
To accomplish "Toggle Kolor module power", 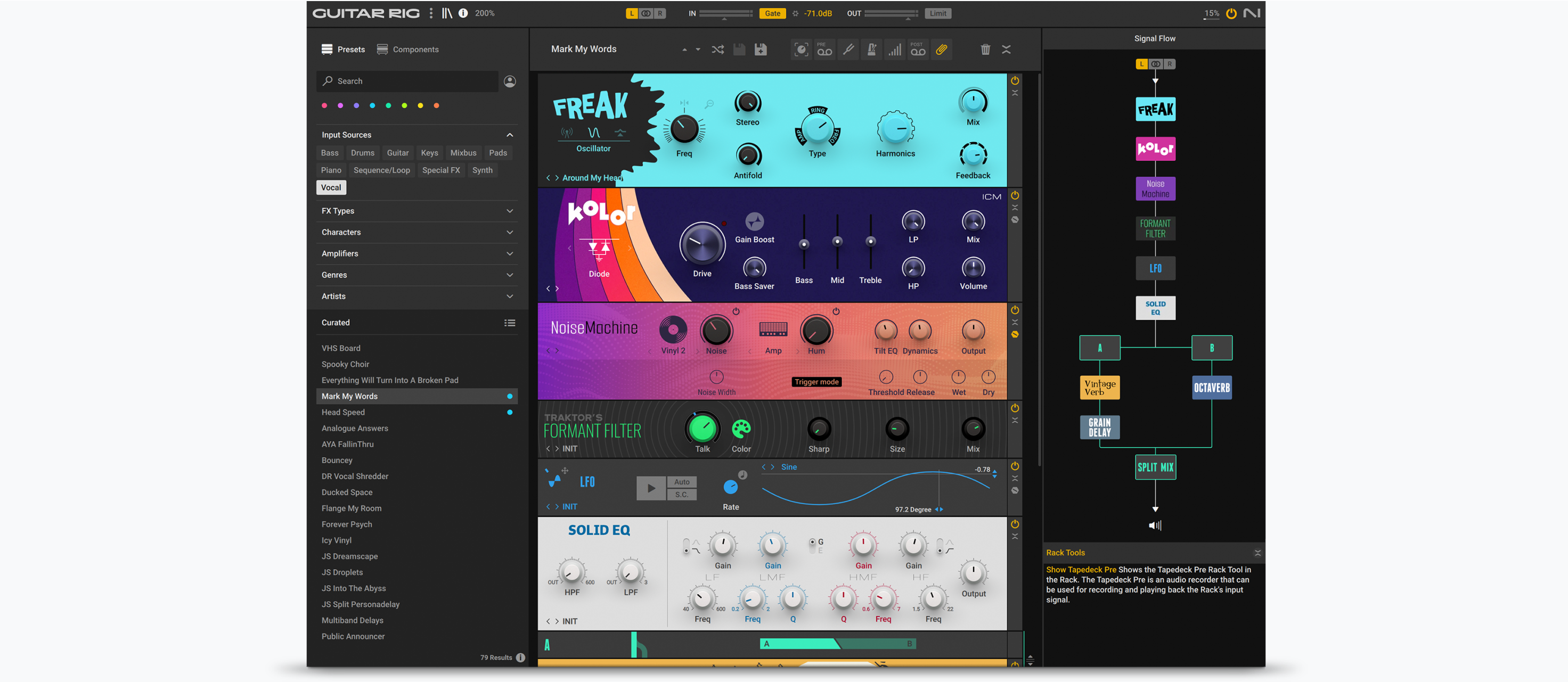I will (x=1015, y=195).
